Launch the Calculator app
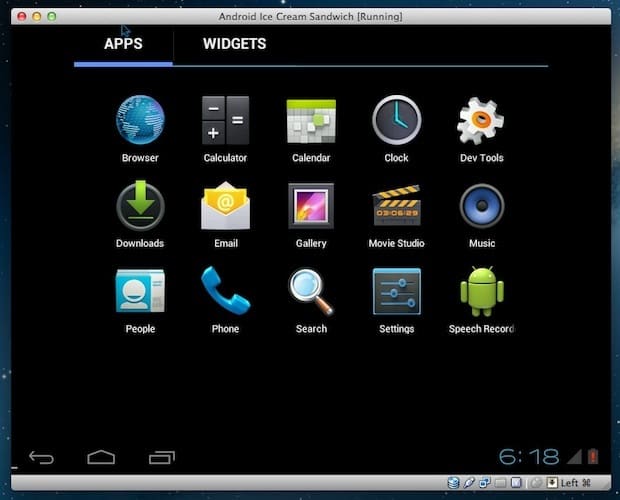Screen dimensions: 620x500 pyautogui.click(x=225, y=120)
